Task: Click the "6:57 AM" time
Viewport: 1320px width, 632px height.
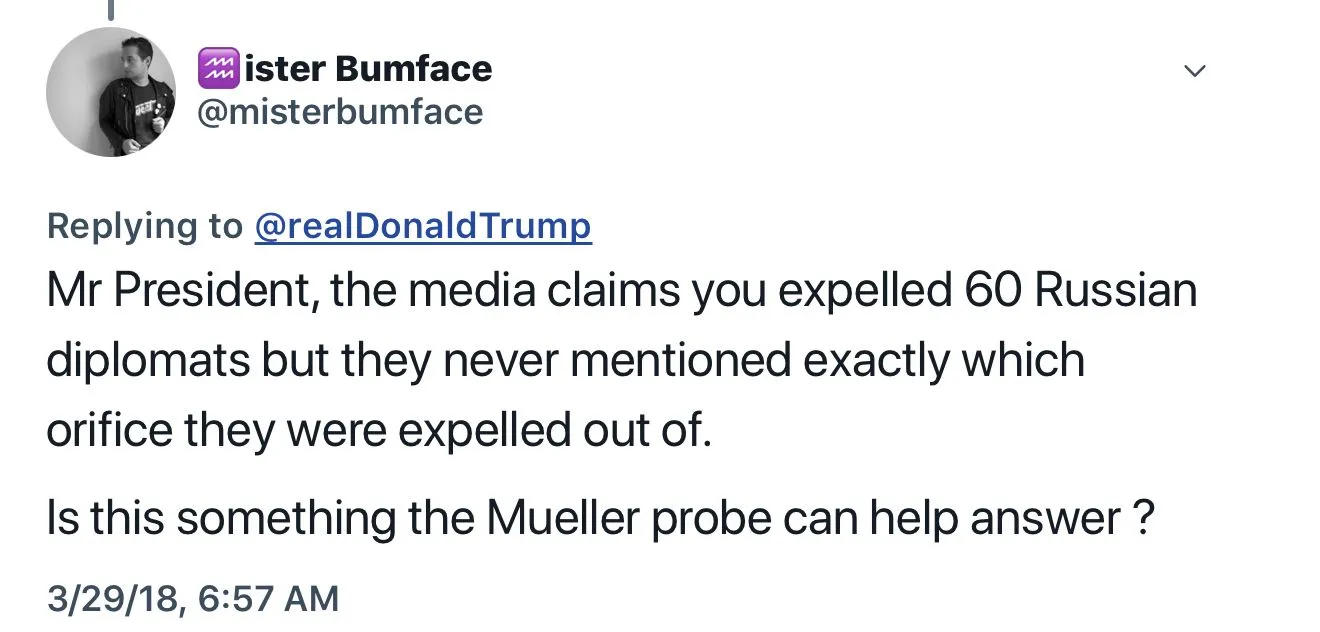Action: coord(269,598)
